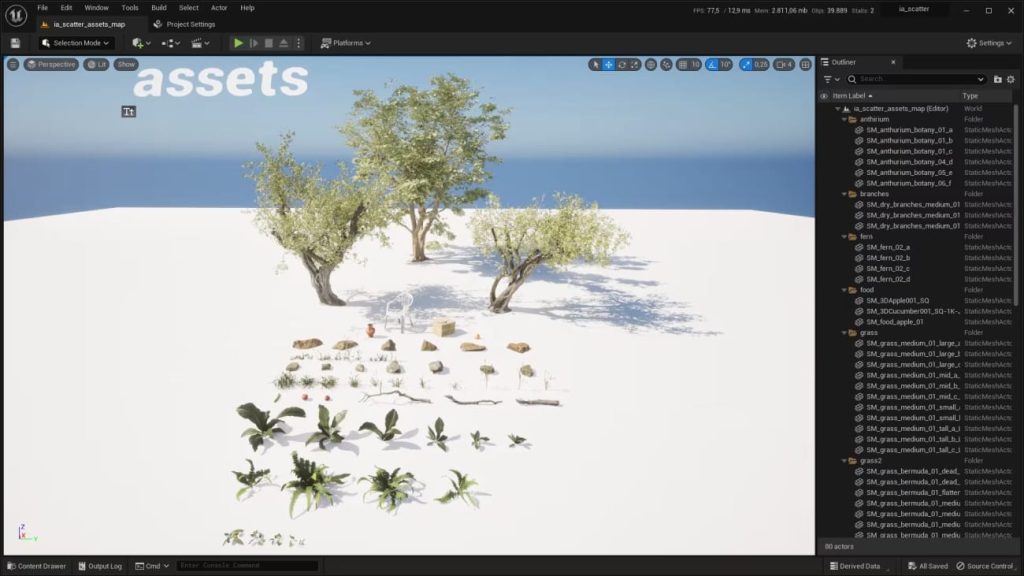Select the rotate gizmo tool
This screenshot has height=576, width=1024.
[622, 64]
